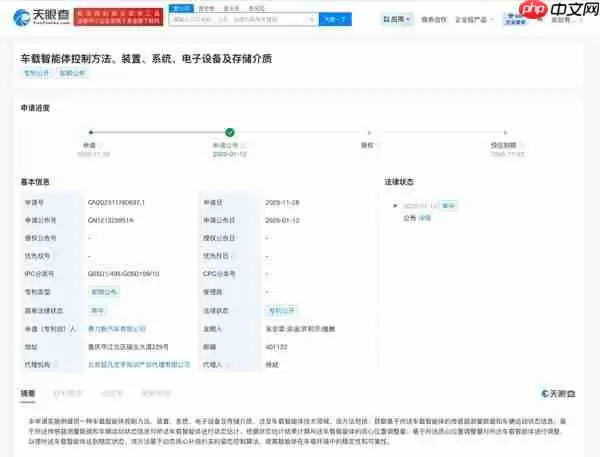Click the 授权 progress node on the timeline
This screenshot has width=600, height=457.
coord(369,133)
